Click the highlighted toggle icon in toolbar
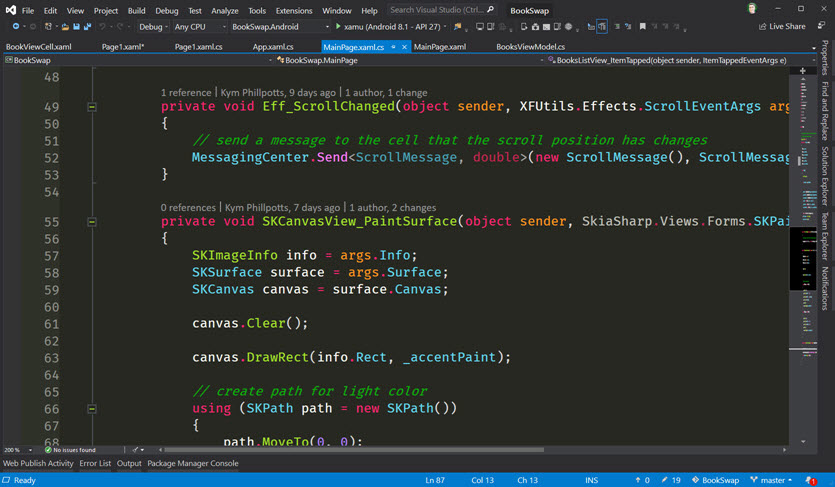Viewport: 835px width, 487px height. point(602,27)
